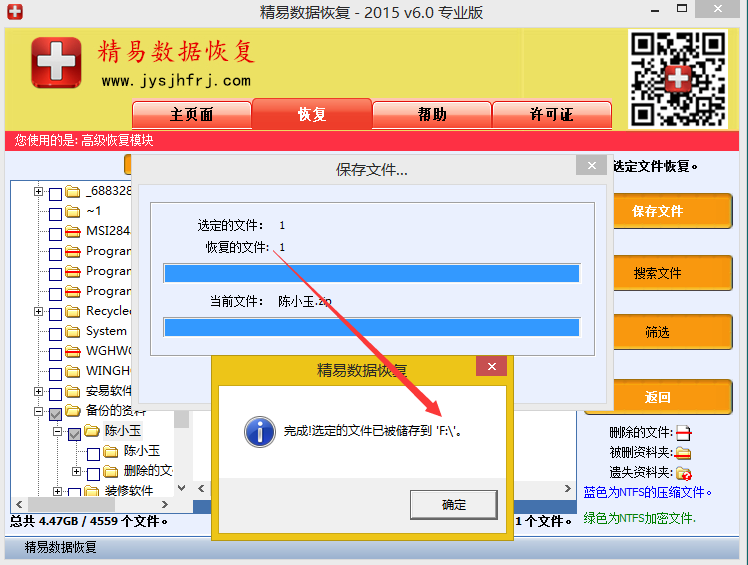Open the 帮助 tab
This screenshot has width=748, height=565.
[x=432, y=115]
